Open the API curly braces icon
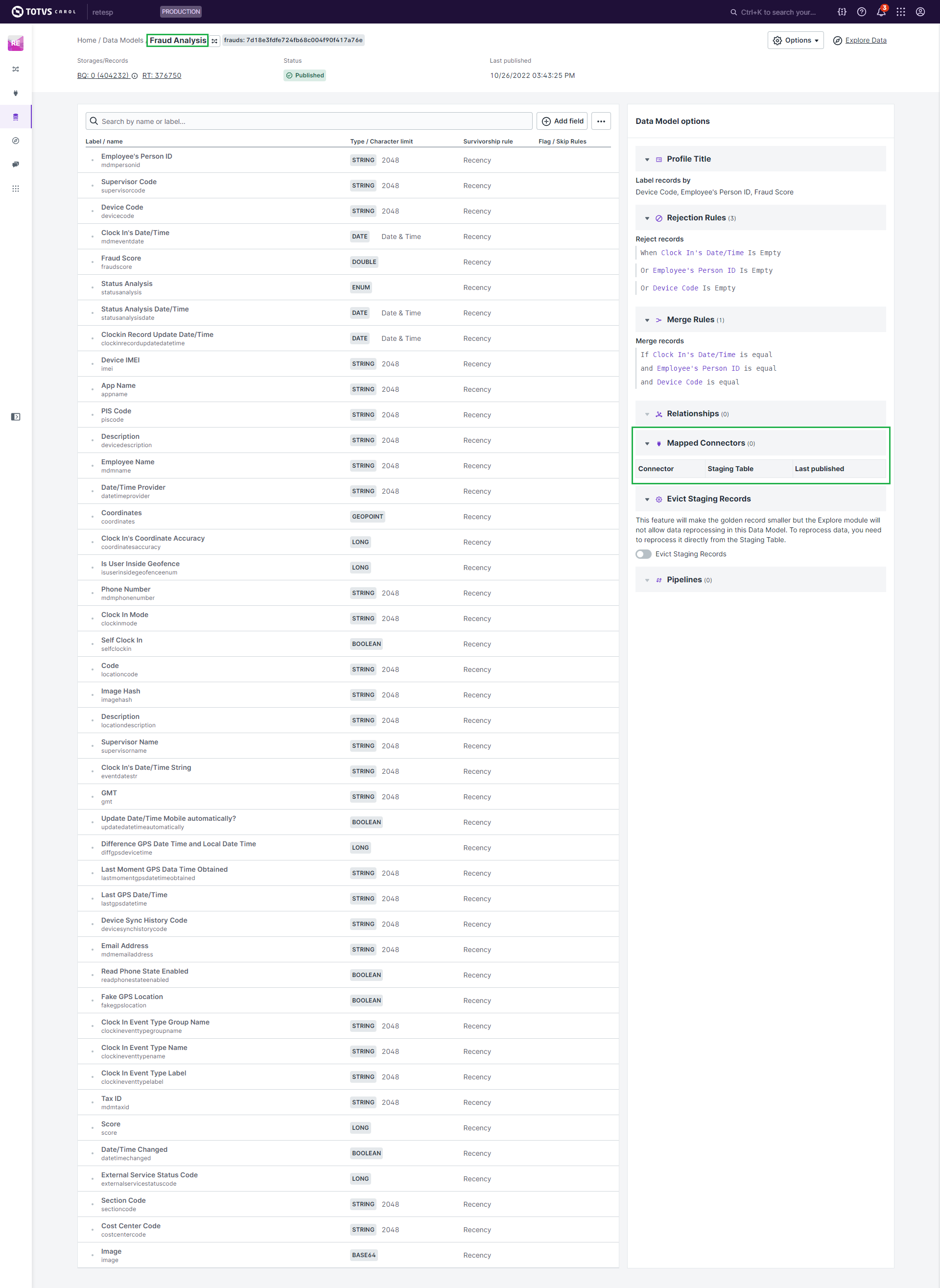Viewport: 940px width, 1288px height. [x=842, y=12]
